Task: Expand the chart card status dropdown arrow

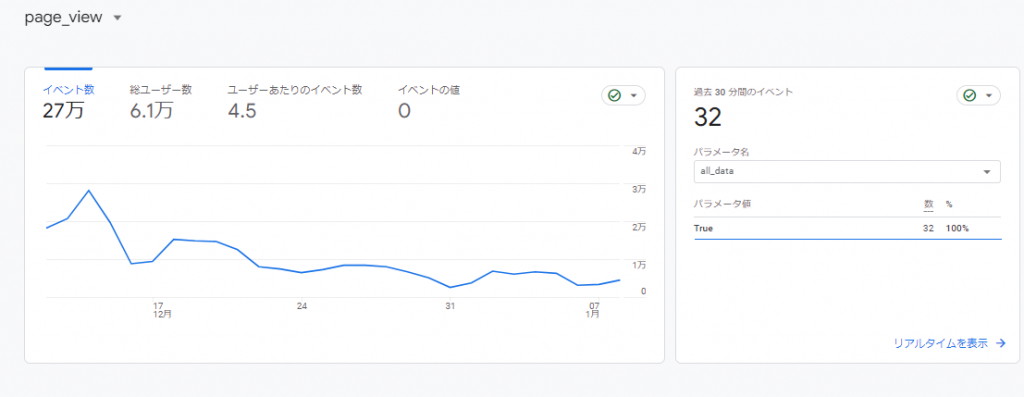Action: coord(633,96)
